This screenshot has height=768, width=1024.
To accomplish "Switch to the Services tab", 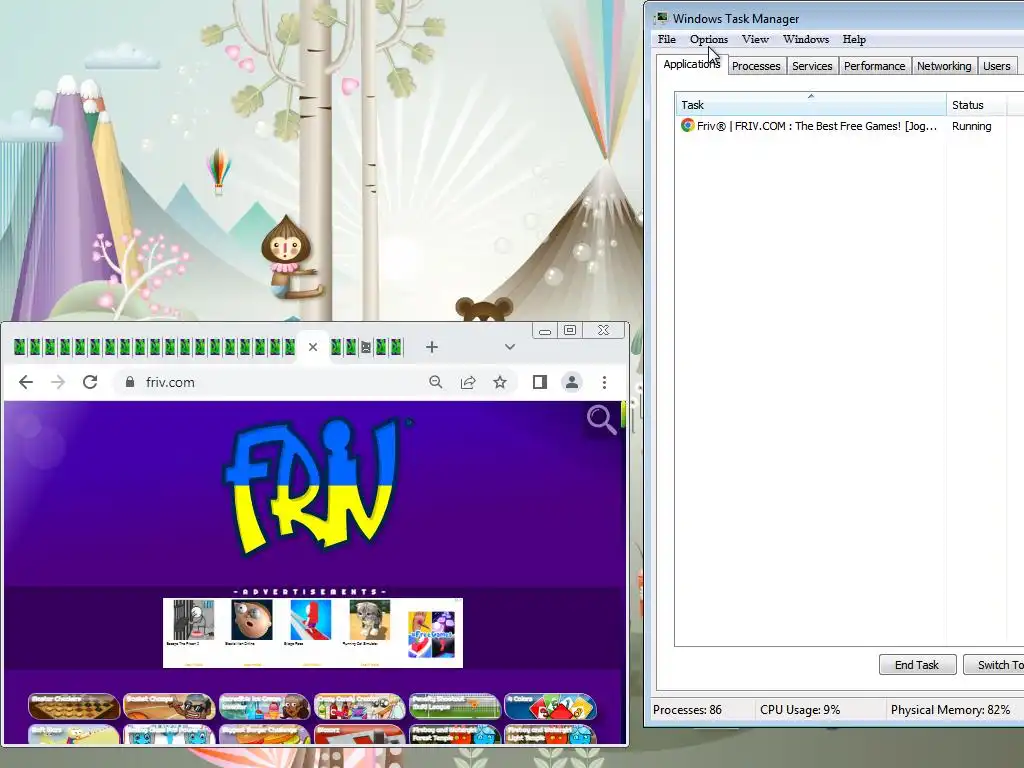I will (x=812, y=66).
